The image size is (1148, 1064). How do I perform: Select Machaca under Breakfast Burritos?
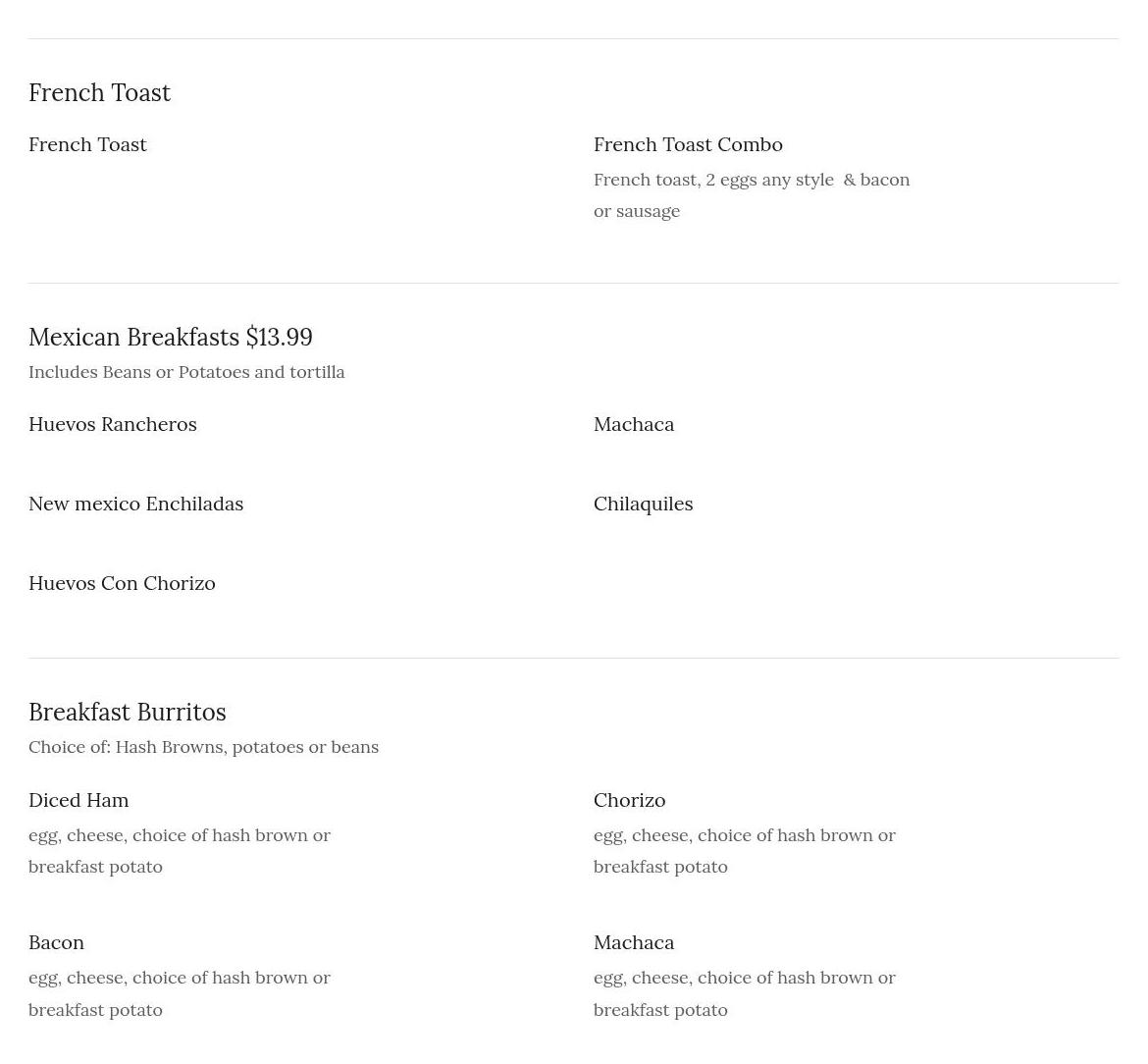pos(634,942)
